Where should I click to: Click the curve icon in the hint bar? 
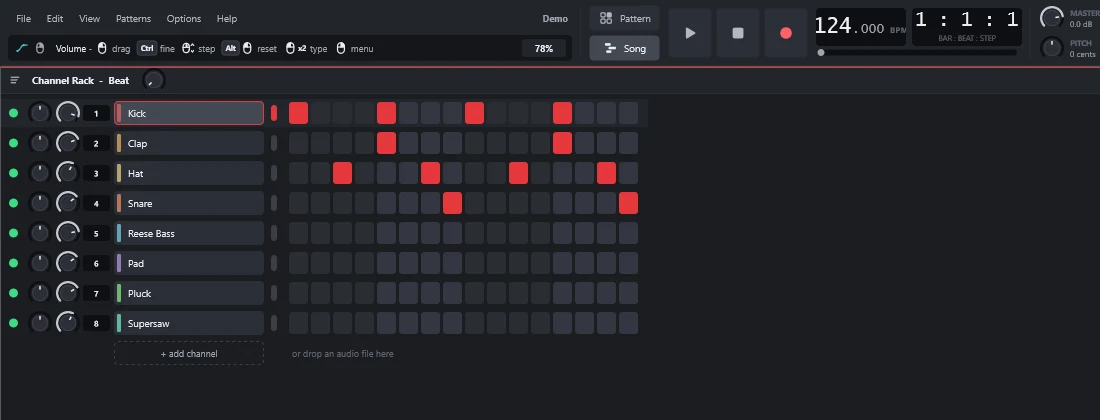(x=22, y=48)
